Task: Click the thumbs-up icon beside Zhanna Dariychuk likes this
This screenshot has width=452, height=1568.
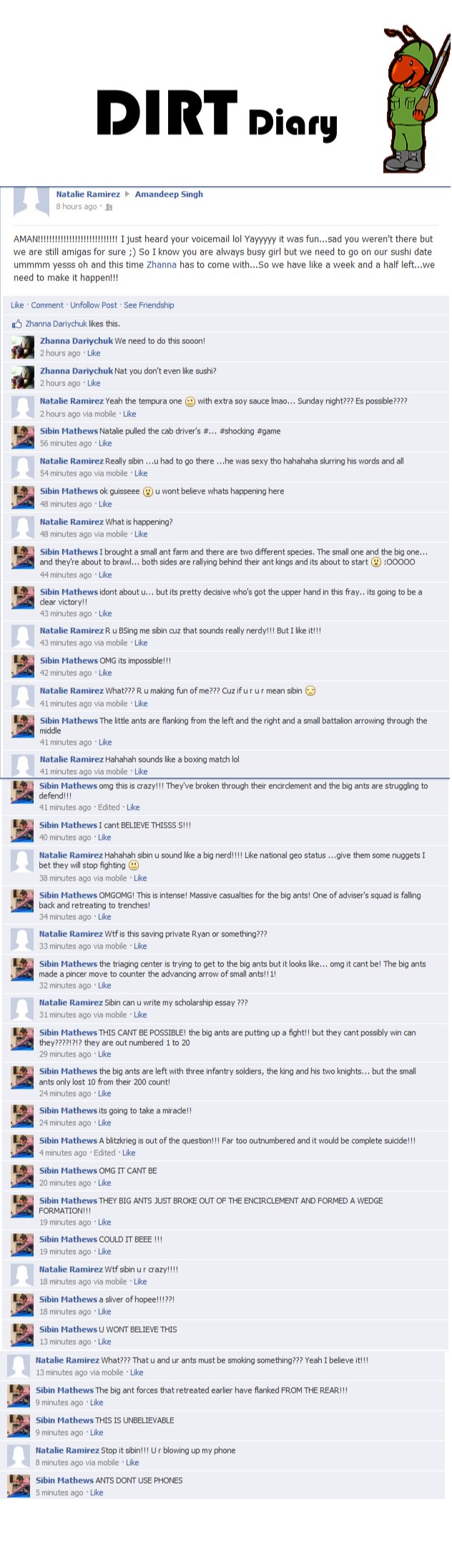Action: tap(16, 324)
